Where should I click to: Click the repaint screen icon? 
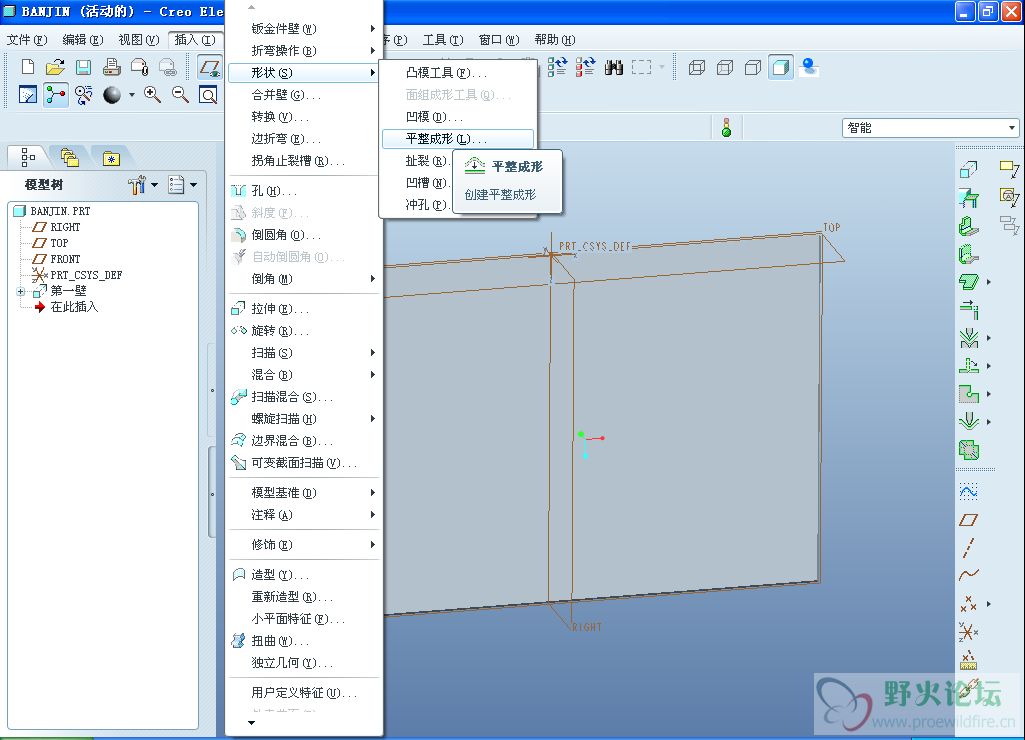pyautogui.click(x=27, y=95)
